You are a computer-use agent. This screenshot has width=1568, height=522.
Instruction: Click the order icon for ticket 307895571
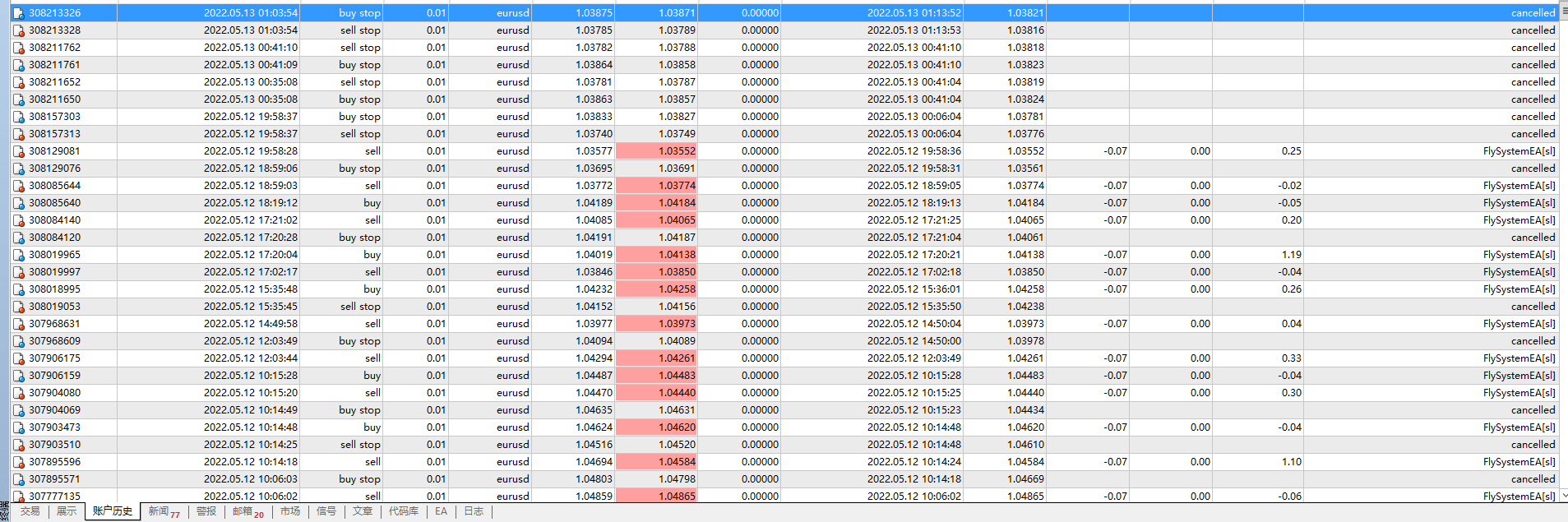tap(18, 479)
